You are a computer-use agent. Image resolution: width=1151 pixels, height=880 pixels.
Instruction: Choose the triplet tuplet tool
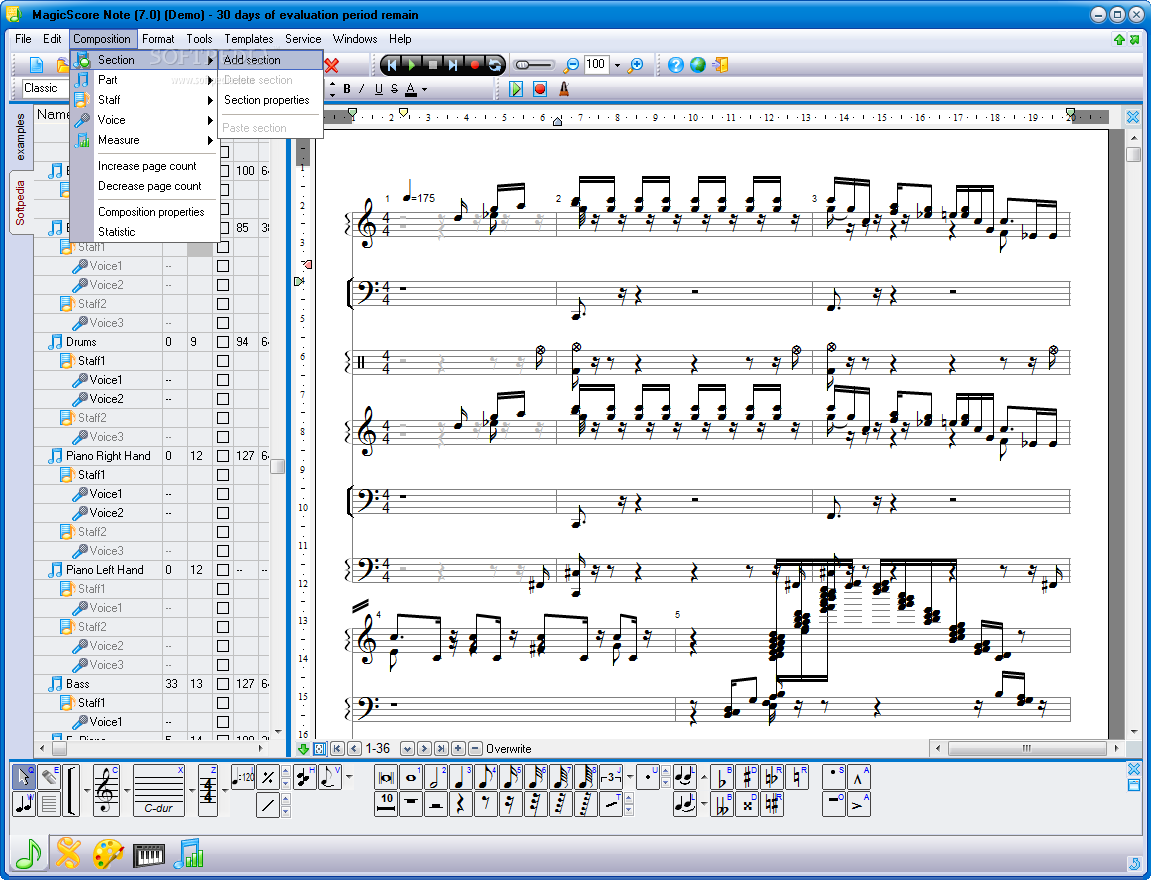point(611,777)
